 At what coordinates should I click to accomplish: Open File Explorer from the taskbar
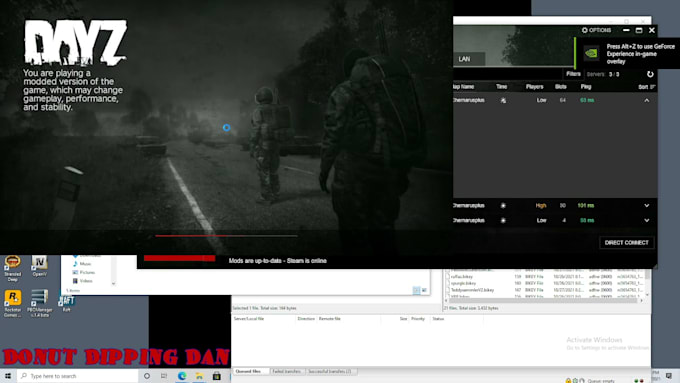pyautogui.click(x=199, y=376)
